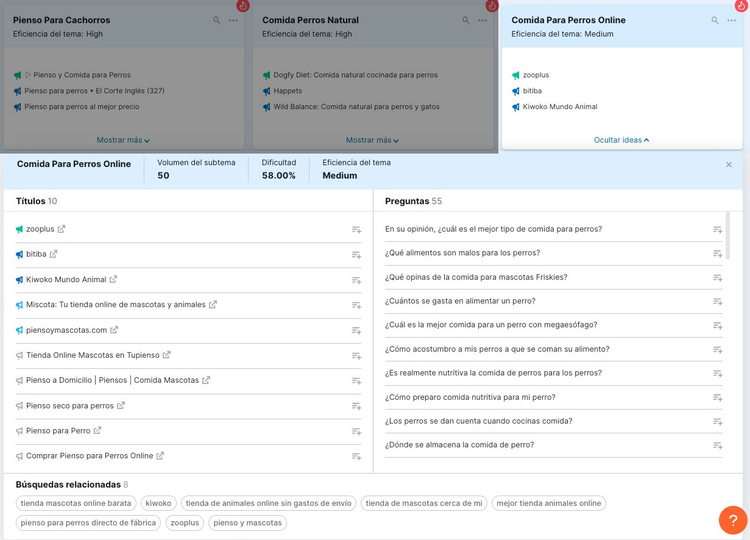
Task: Select Pienso para perros El Corte Inglés headline
Action: tap(94, 91)
